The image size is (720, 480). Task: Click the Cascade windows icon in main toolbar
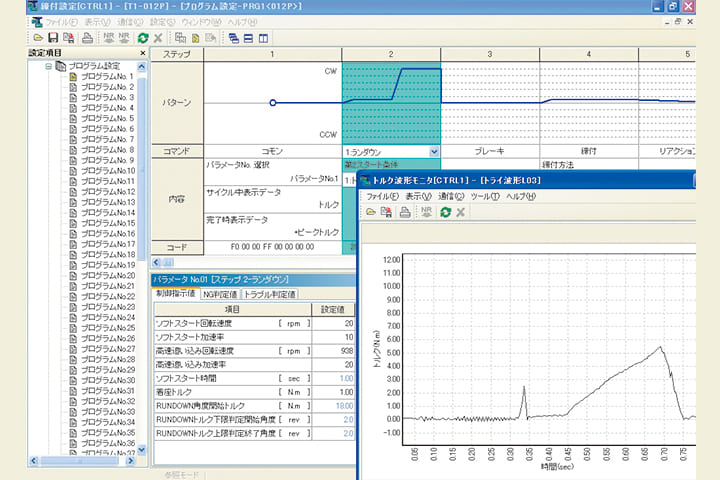(233, 38)
